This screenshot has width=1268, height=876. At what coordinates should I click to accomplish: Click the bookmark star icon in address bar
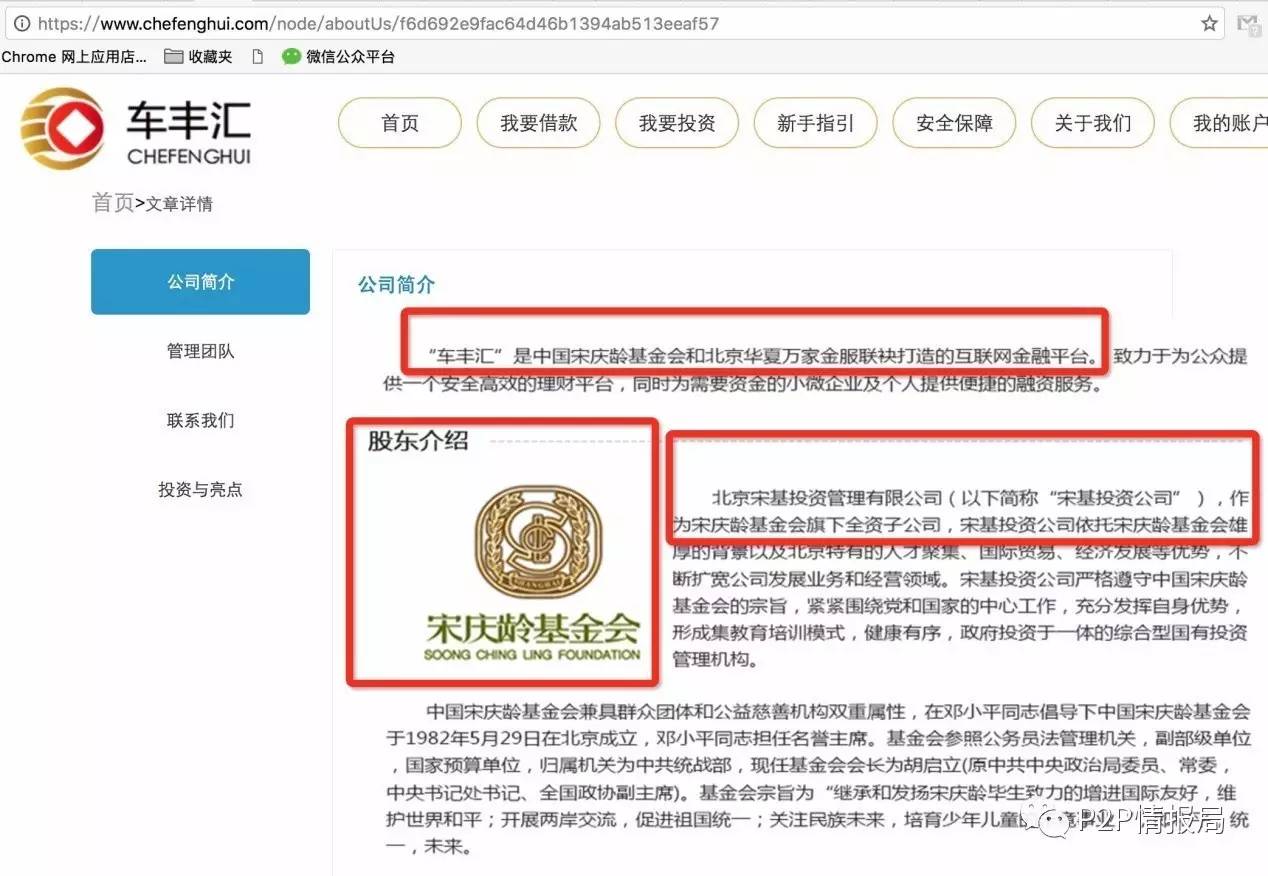1209,24
